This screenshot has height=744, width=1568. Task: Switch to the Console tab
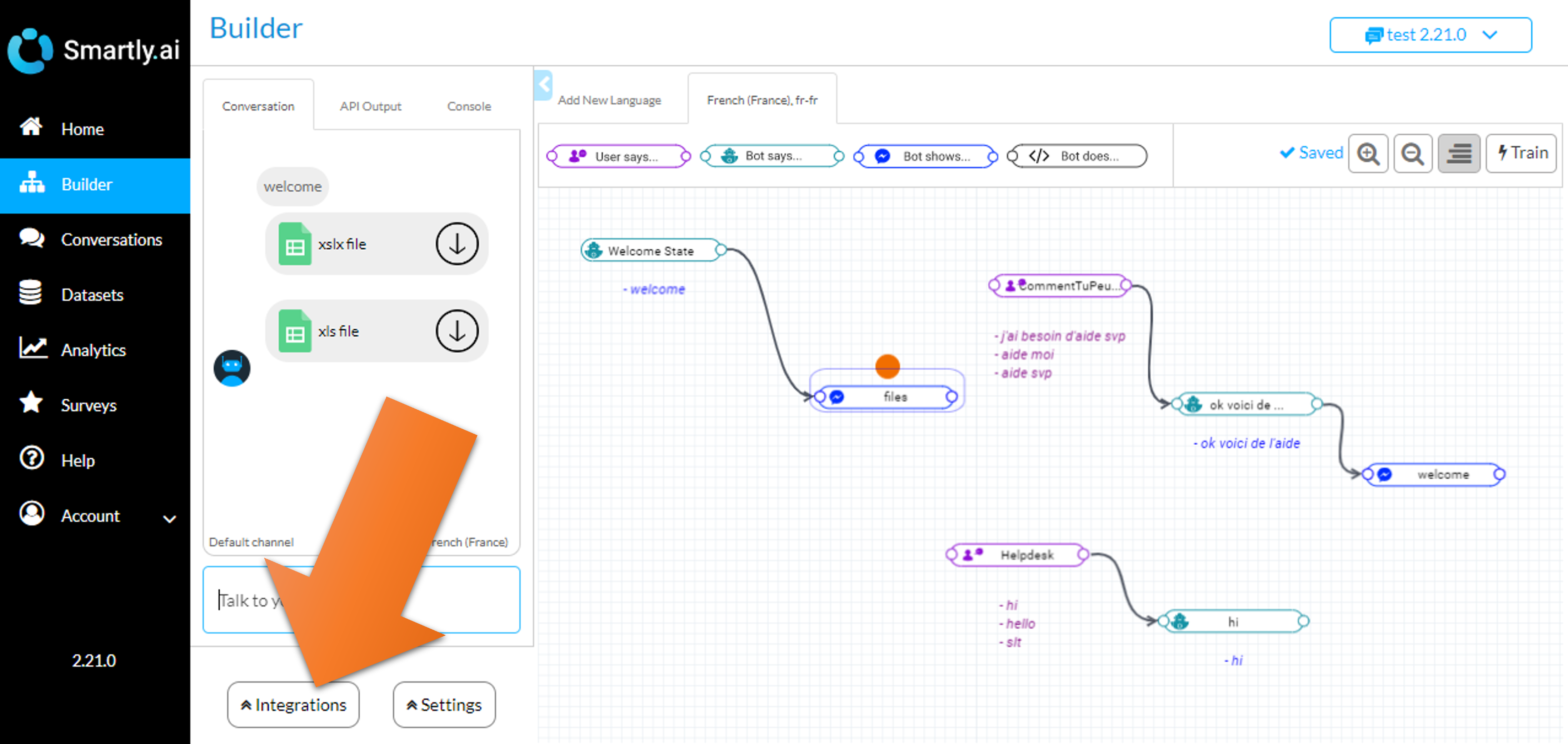(469, 106)
